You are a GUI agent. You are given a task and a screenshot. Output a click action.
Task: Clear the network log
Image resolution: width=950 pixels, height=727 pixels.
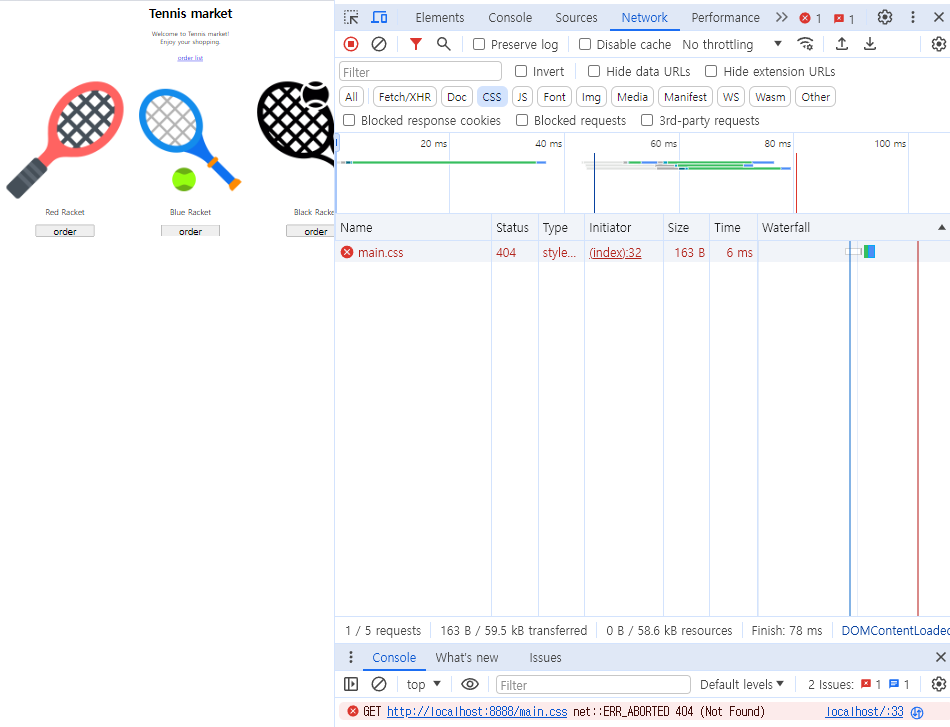[379, 44]
